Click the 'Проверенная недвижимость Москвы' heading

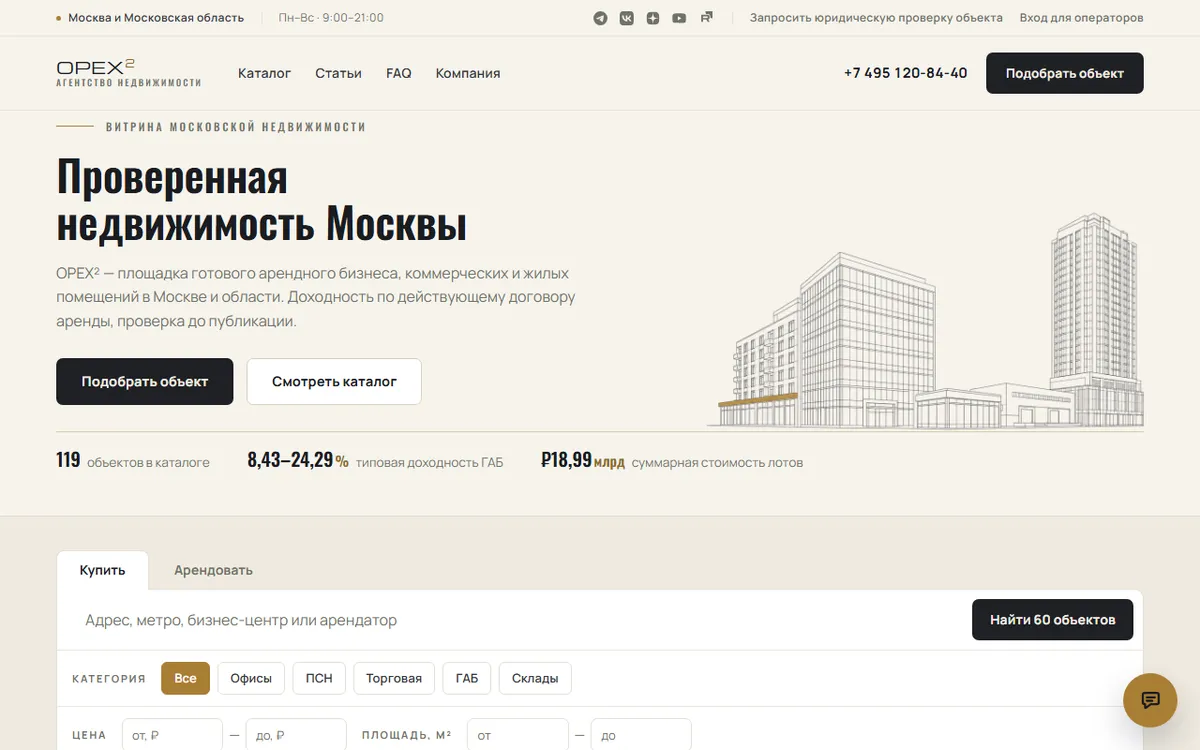pos(262,200)
